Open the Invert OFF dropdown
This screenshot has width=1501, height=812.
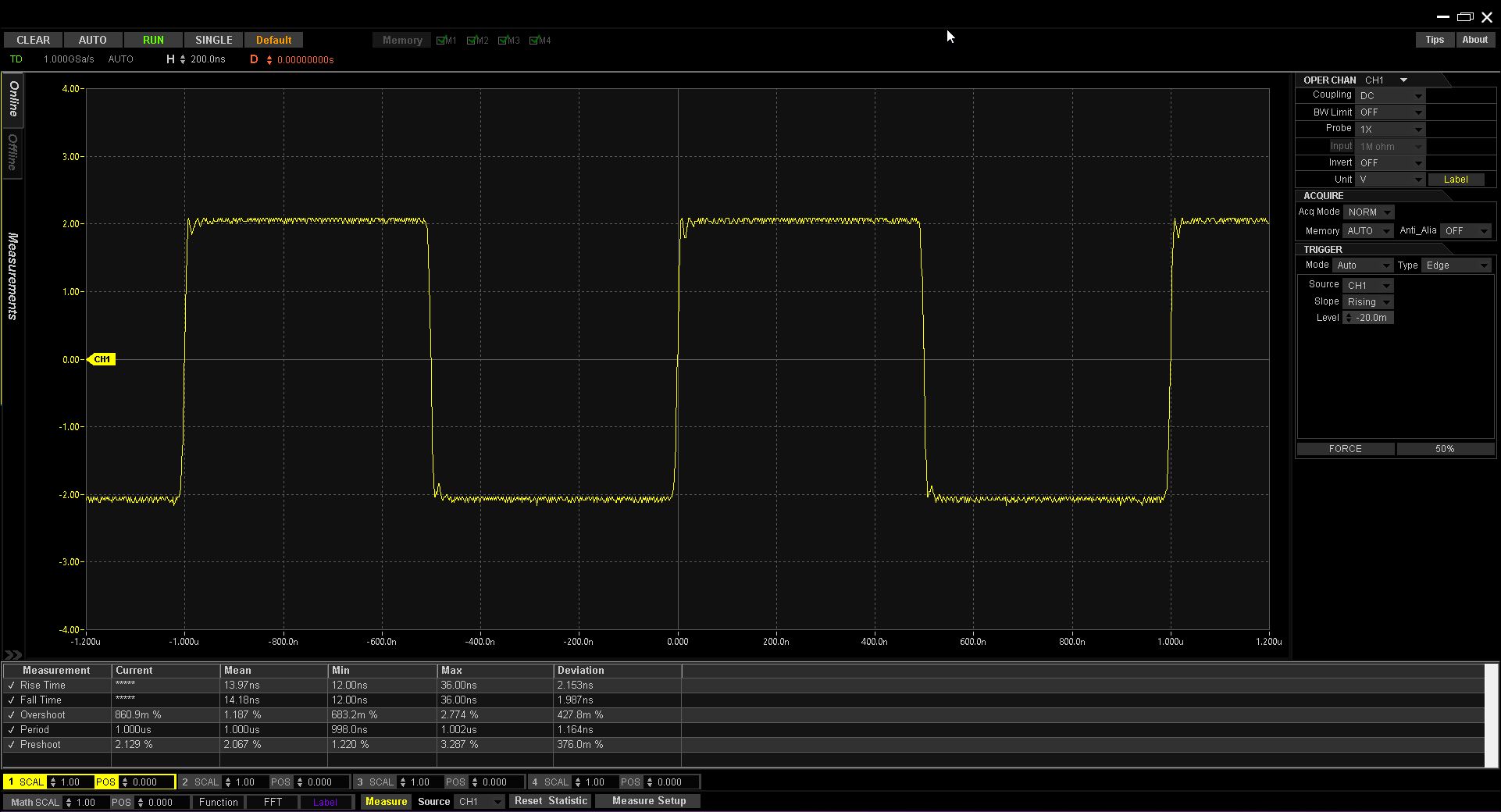pos(1391,163)
